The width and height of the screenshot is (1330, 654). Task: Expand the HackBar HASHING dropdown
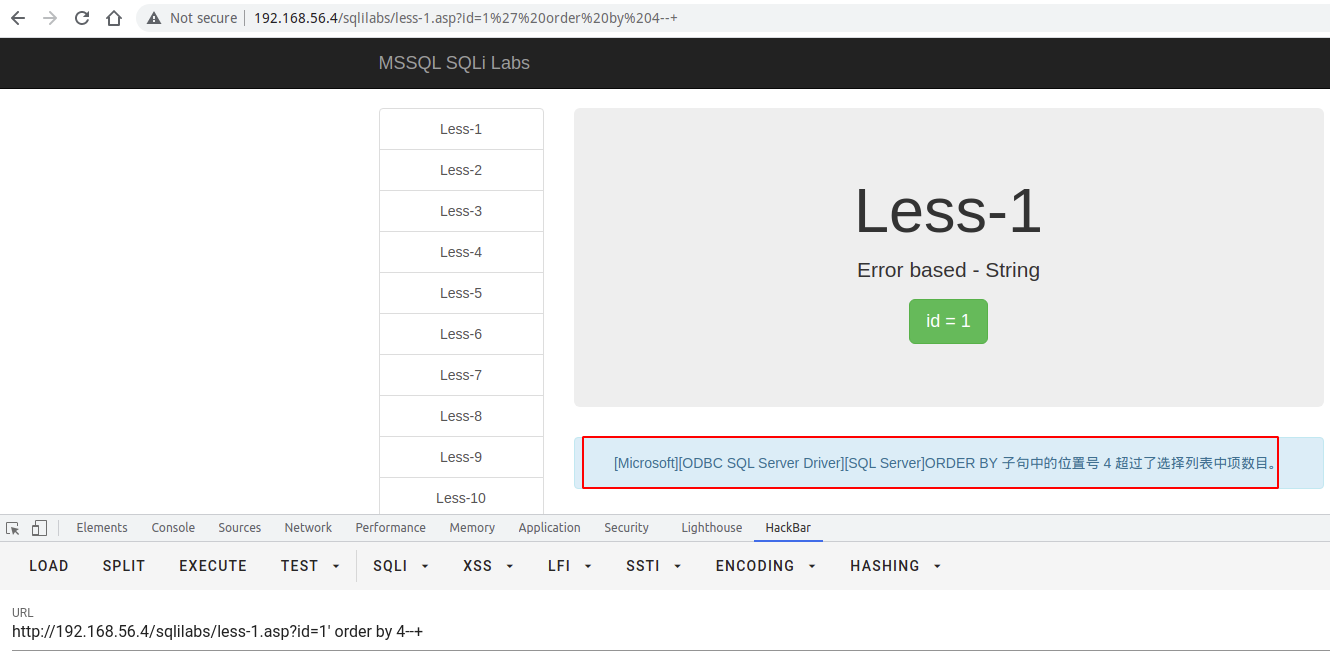[x=896, y=566]
